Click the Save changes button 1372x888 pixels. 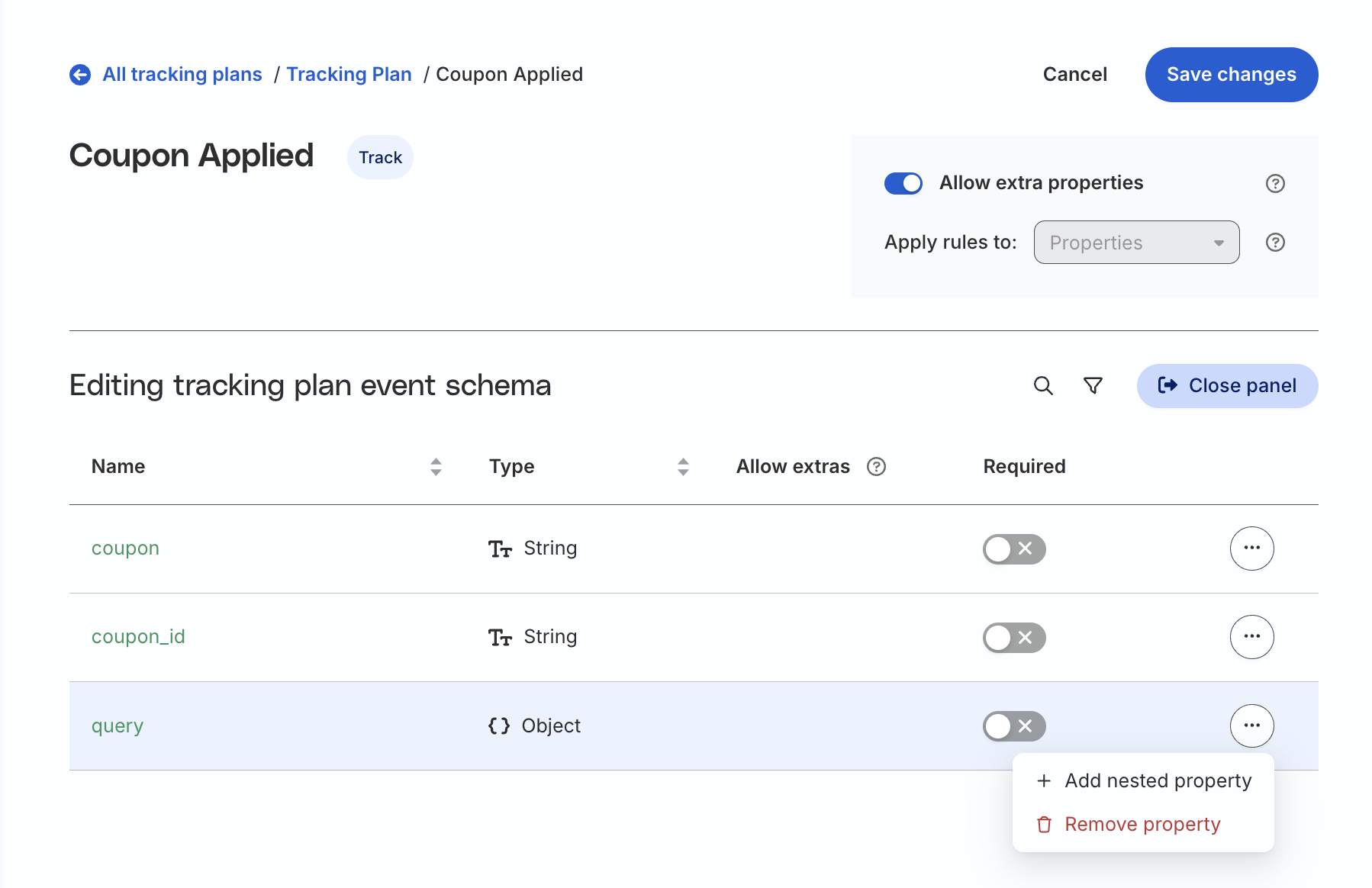click(1231, 75)
